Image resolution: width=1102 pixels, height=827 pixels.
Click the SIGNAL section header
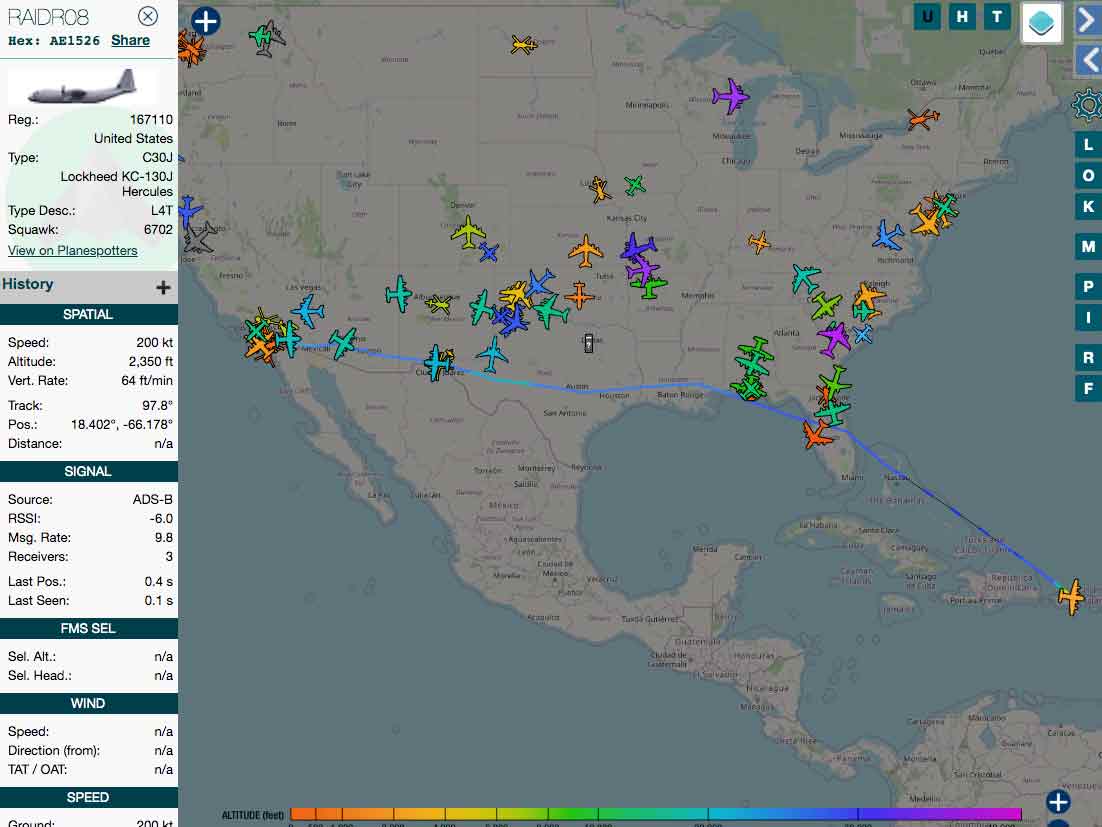[x=89, y=471]
